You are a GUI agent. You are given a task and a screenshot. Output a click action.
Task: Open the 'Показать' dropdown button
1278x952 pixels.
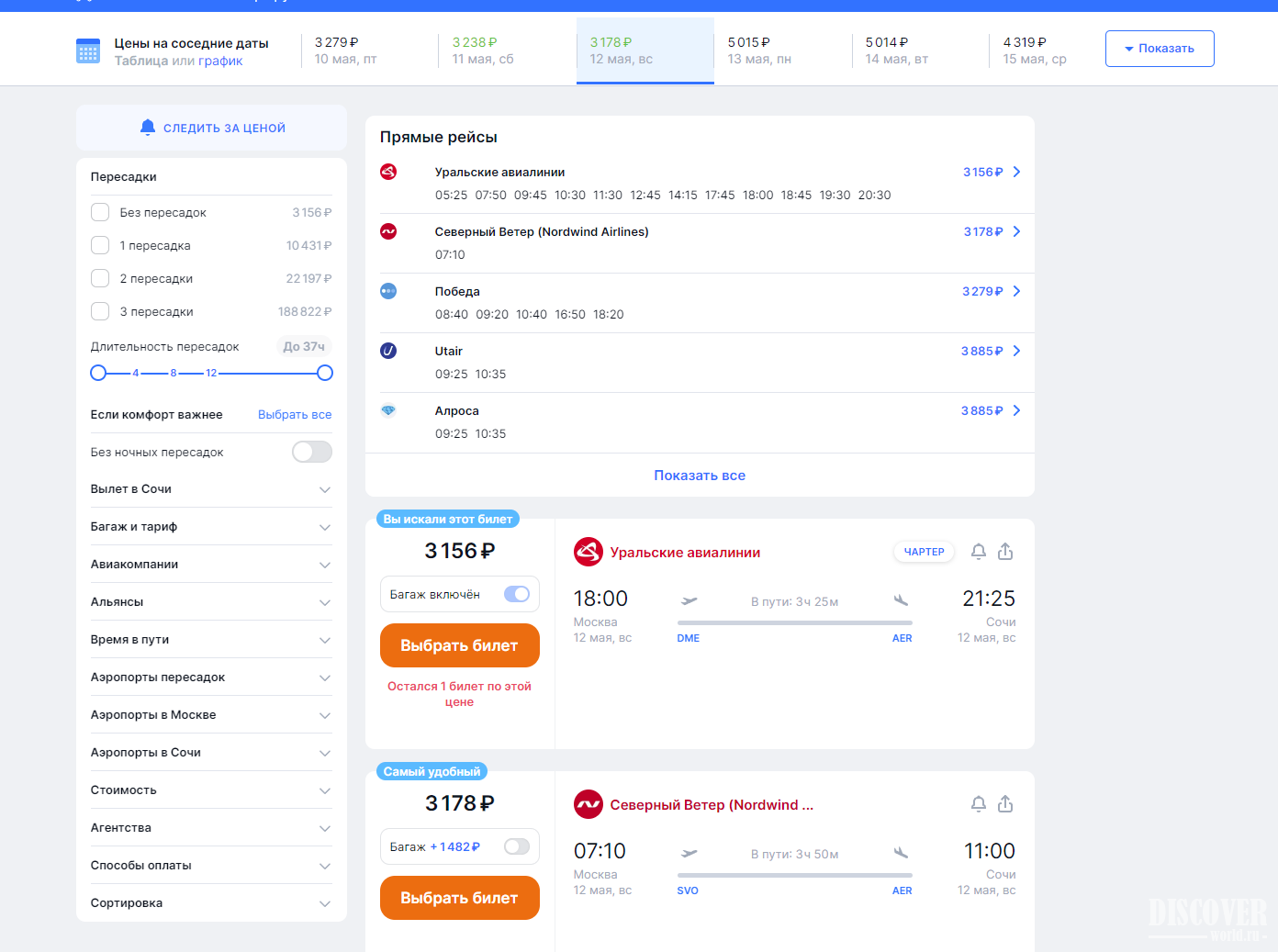pos(1159,49)
